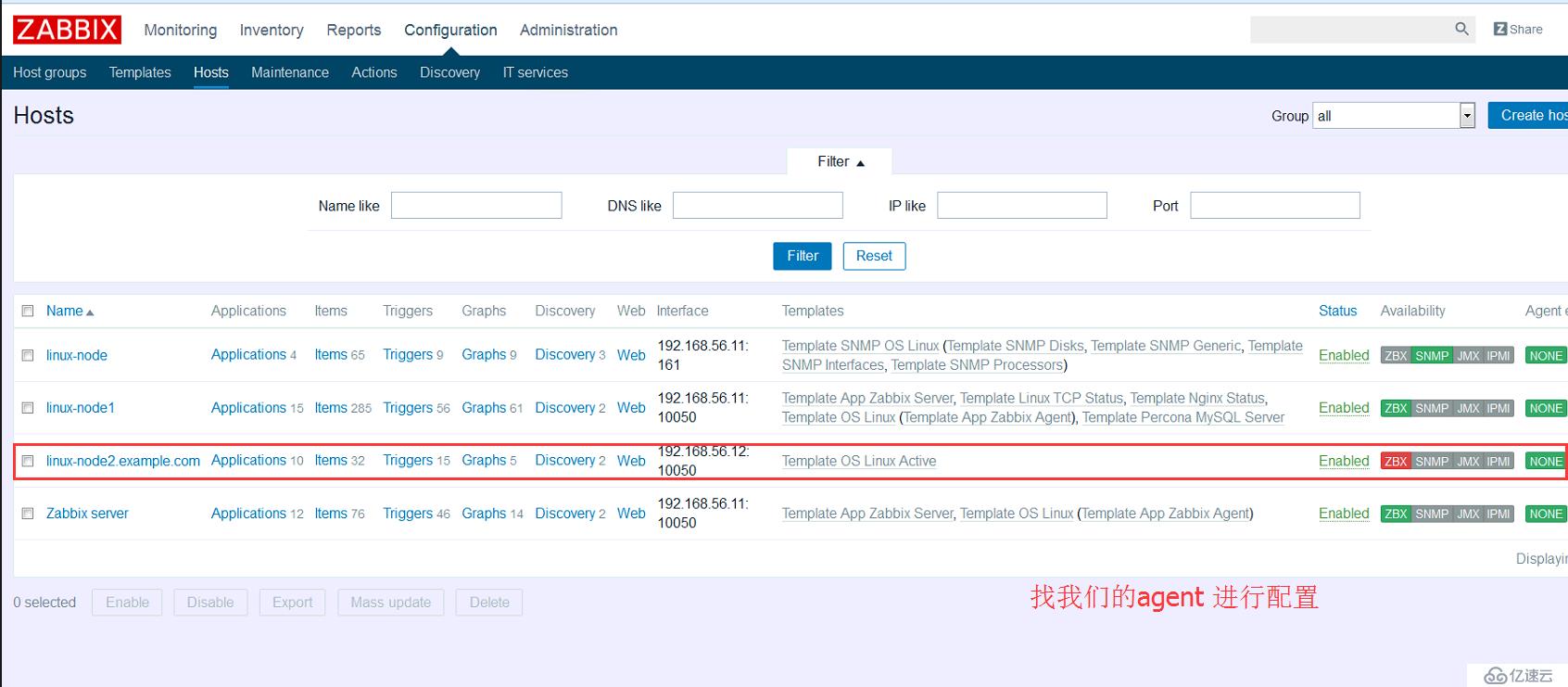Click JMX badge for Zabbix server
This screenshot has height=687, width=1568.
click(x=1468, y=514)
